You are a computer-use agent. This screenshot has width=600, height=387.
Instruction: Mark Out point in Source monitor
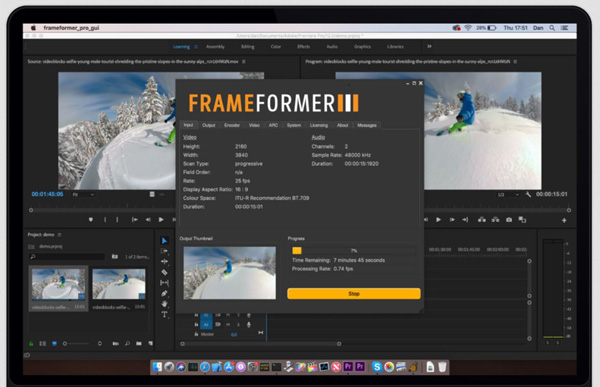[x=117, y=220]
